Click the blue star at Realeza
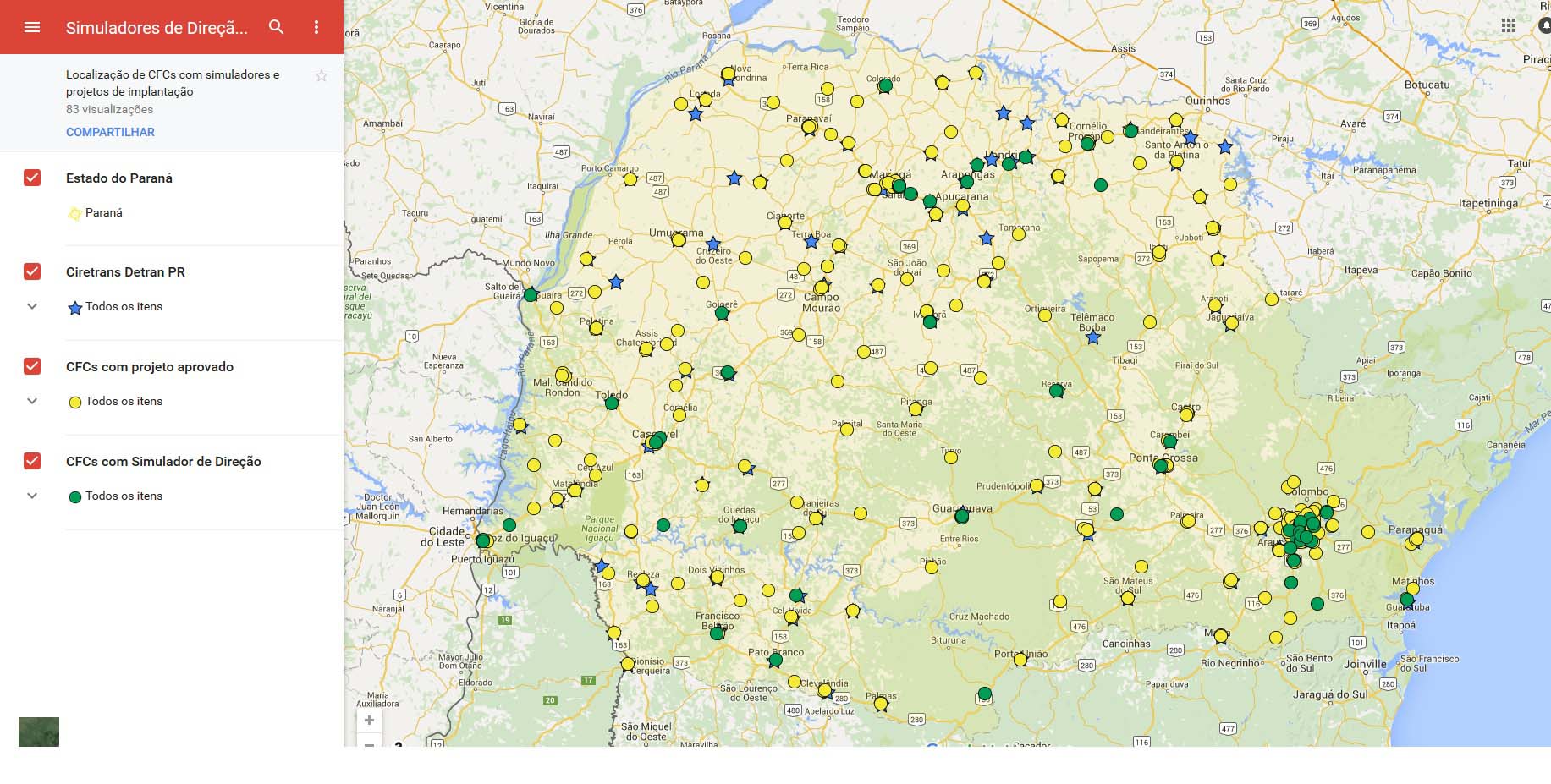1551x784 pixels. (x=651, y=589)
